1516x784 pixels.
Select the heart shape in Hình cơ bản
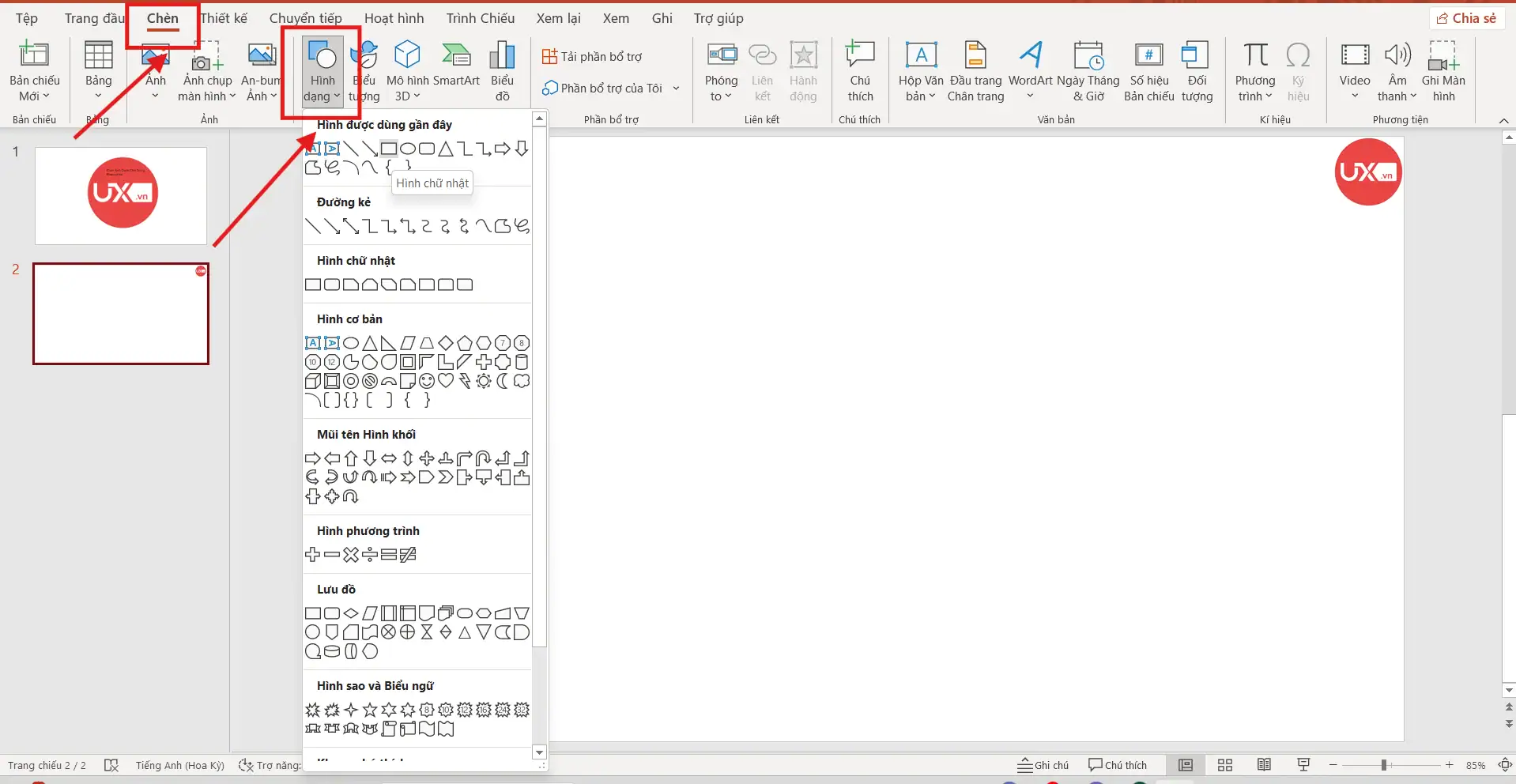pyautogui.click(x=446, y=381)
